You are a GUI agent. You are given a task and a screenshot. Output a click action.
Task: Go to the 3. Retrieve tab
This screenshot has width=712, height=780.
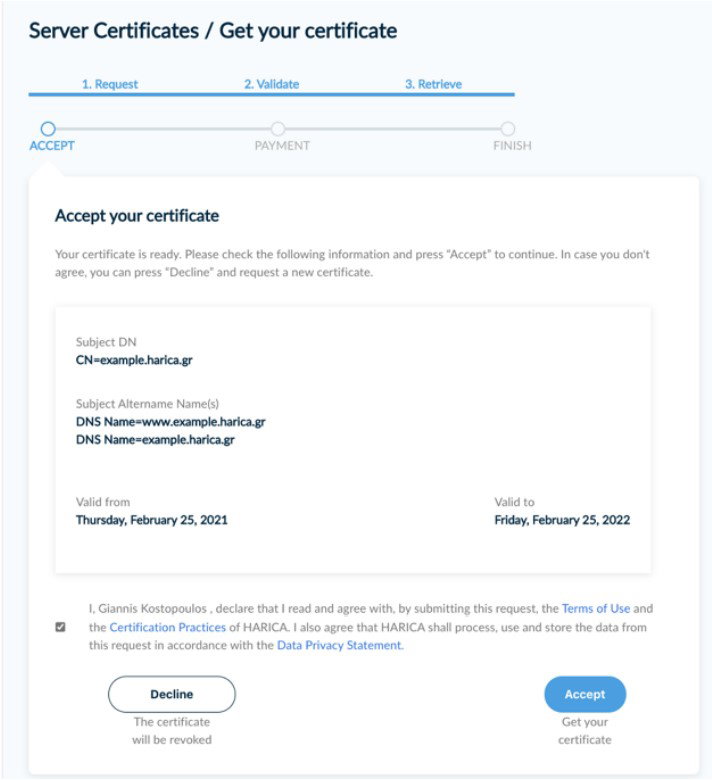433,84
